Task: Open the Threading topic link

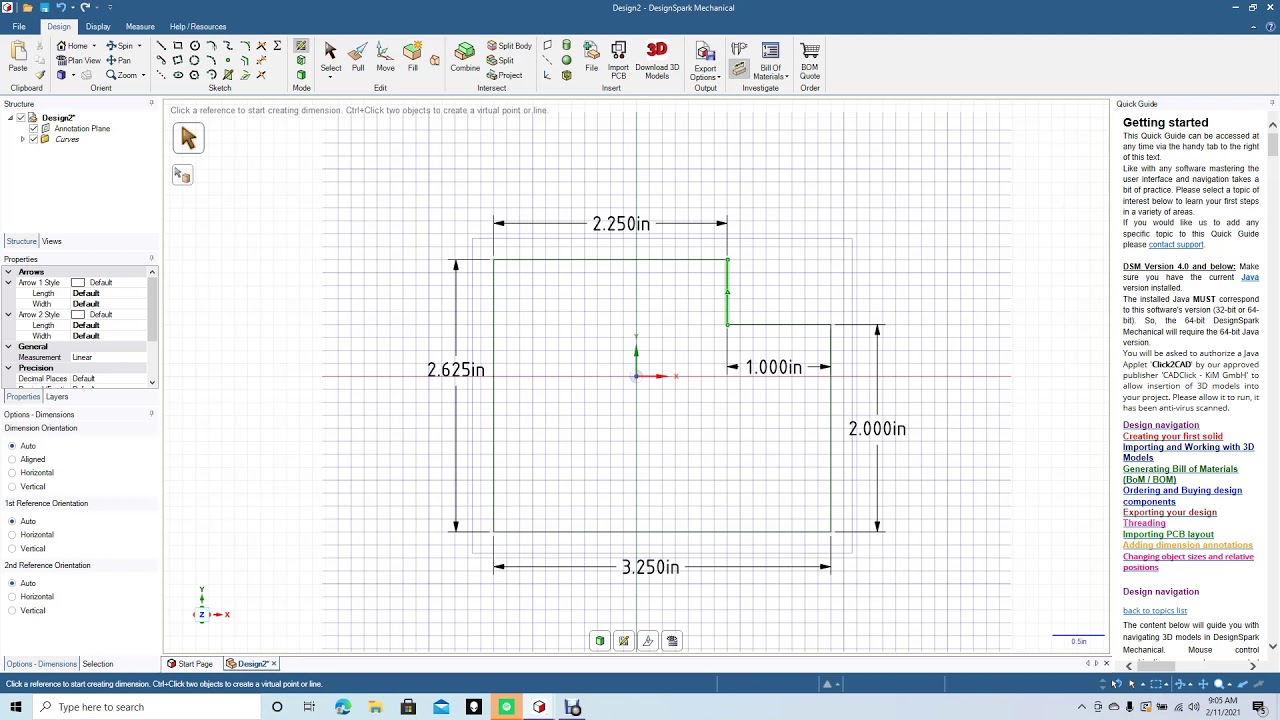Action: [x=1144, y=523]
